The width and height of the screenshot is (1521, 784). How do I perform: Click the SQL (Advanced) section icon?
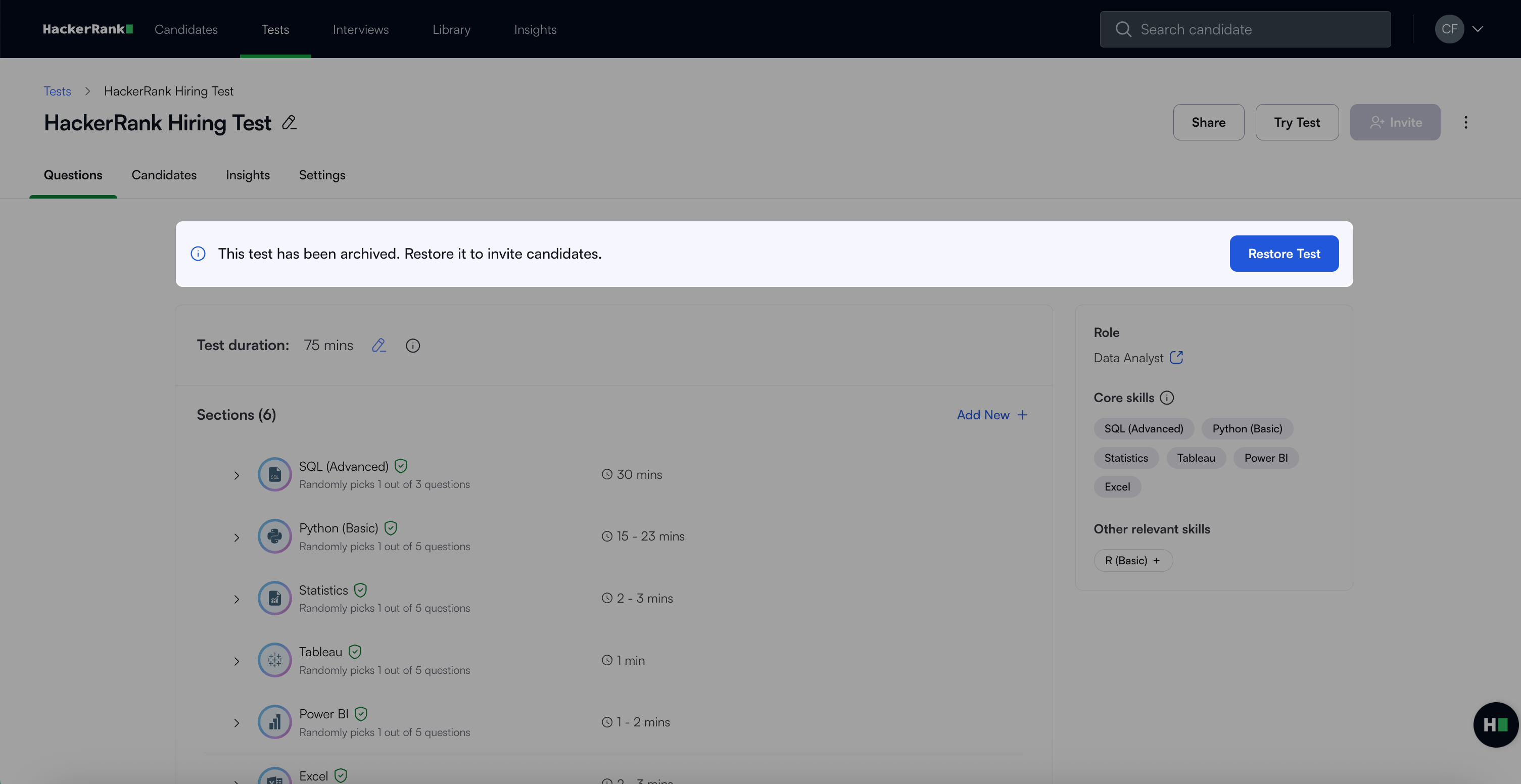[274, 474]
